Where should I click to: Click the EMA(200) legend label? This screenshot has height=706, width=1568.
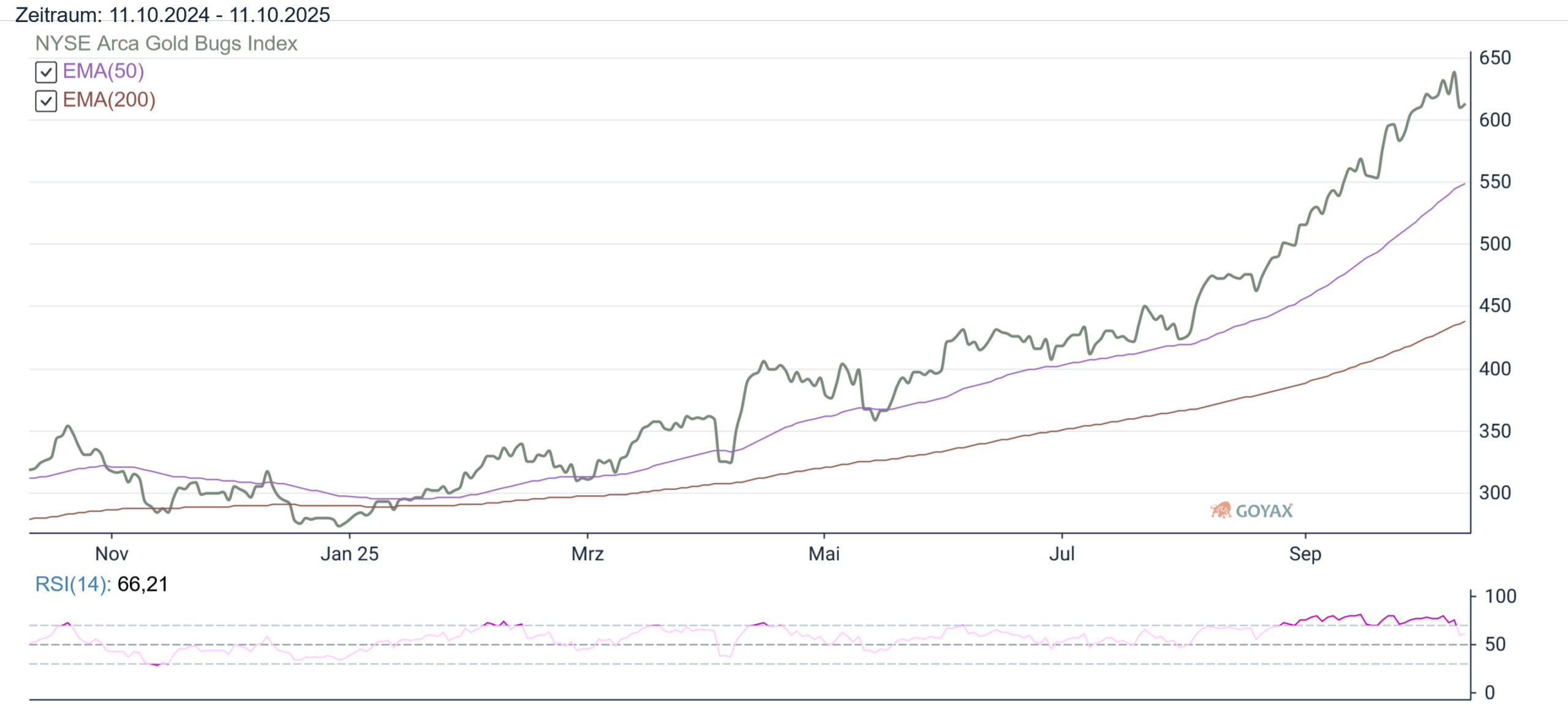tap(109, 100)
